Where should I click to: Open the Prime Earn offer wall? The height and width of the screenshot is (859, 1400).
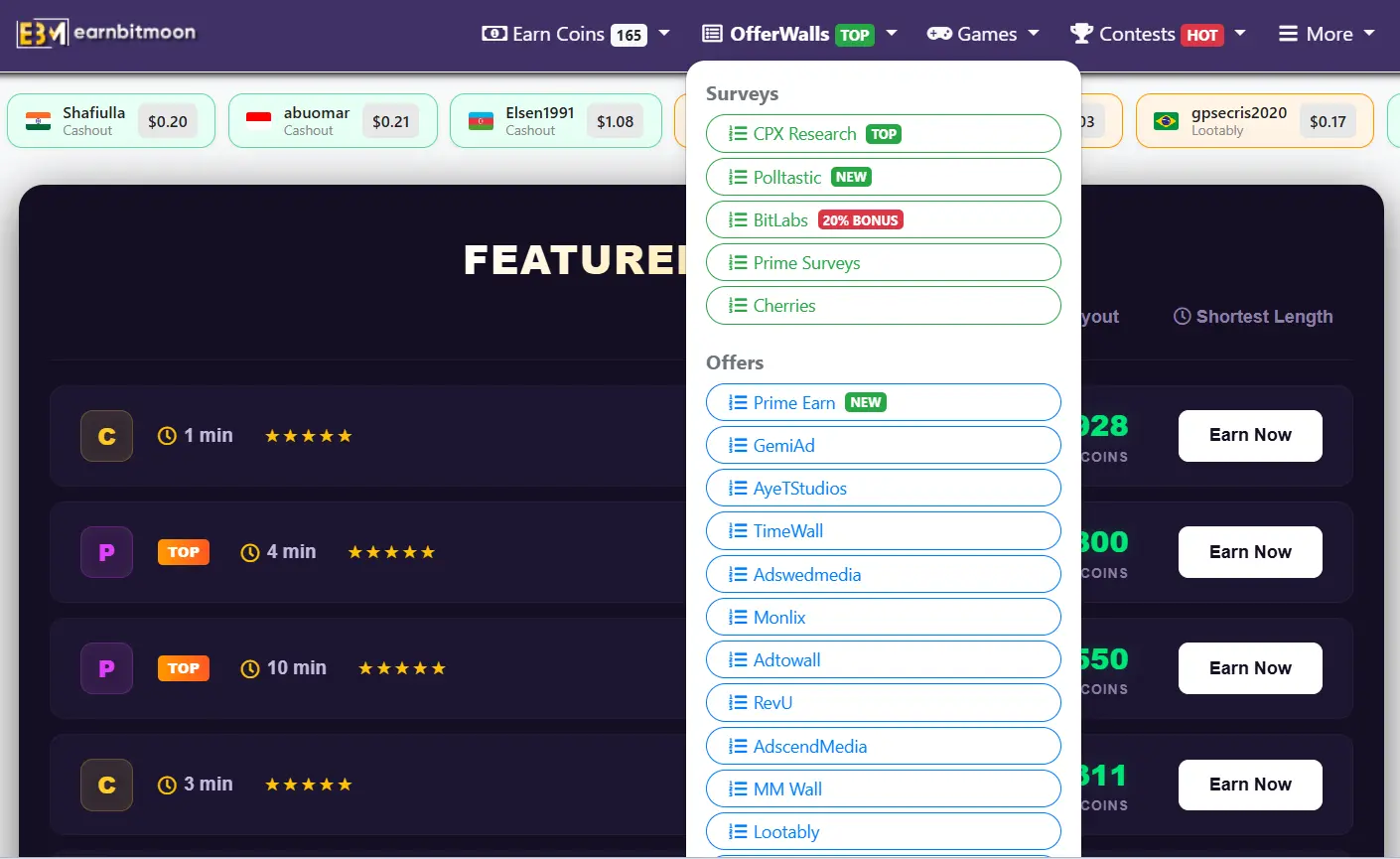coord(884,403)
